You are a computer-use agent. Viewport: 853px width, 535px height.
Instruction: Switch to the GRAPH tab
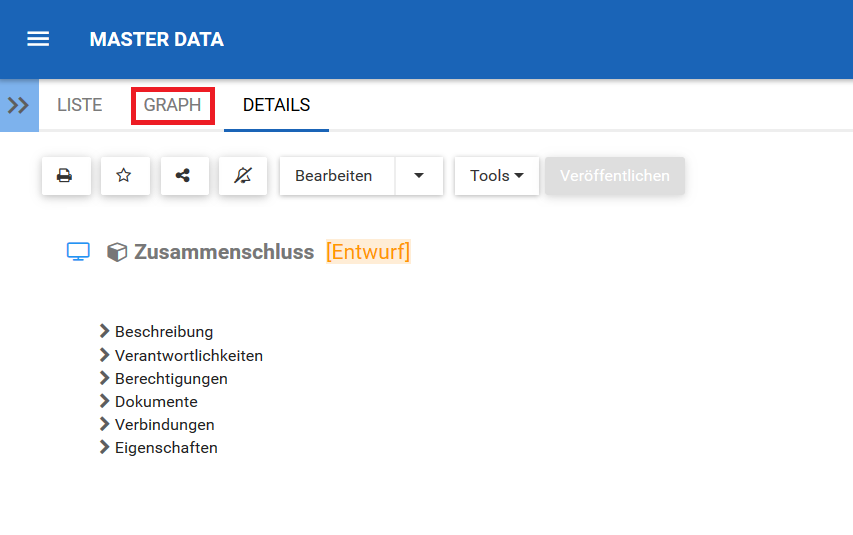click(x=172, y=105)
